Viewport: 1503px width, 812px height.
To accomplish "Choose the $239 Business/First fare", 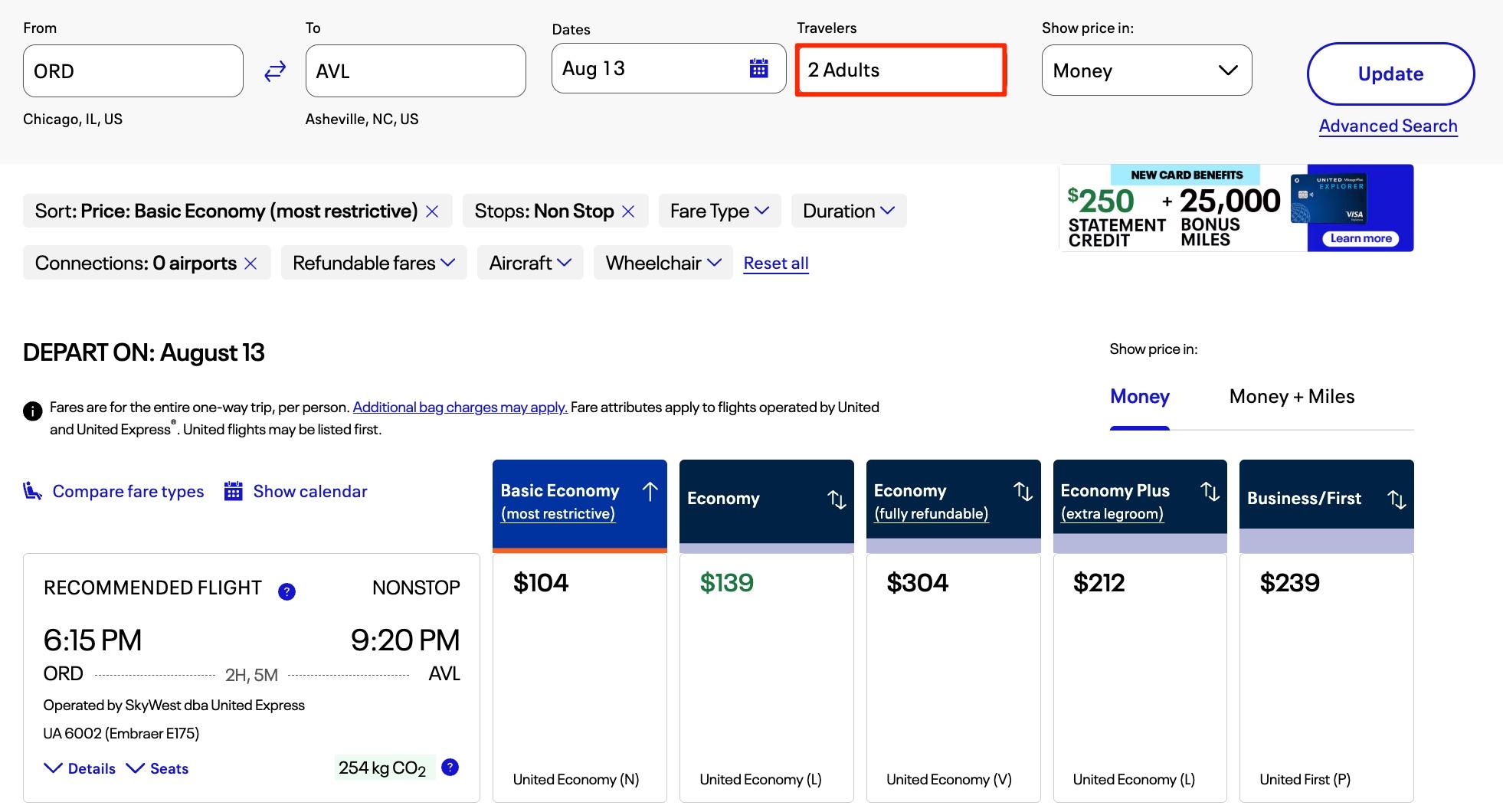I will [1326, 678].
